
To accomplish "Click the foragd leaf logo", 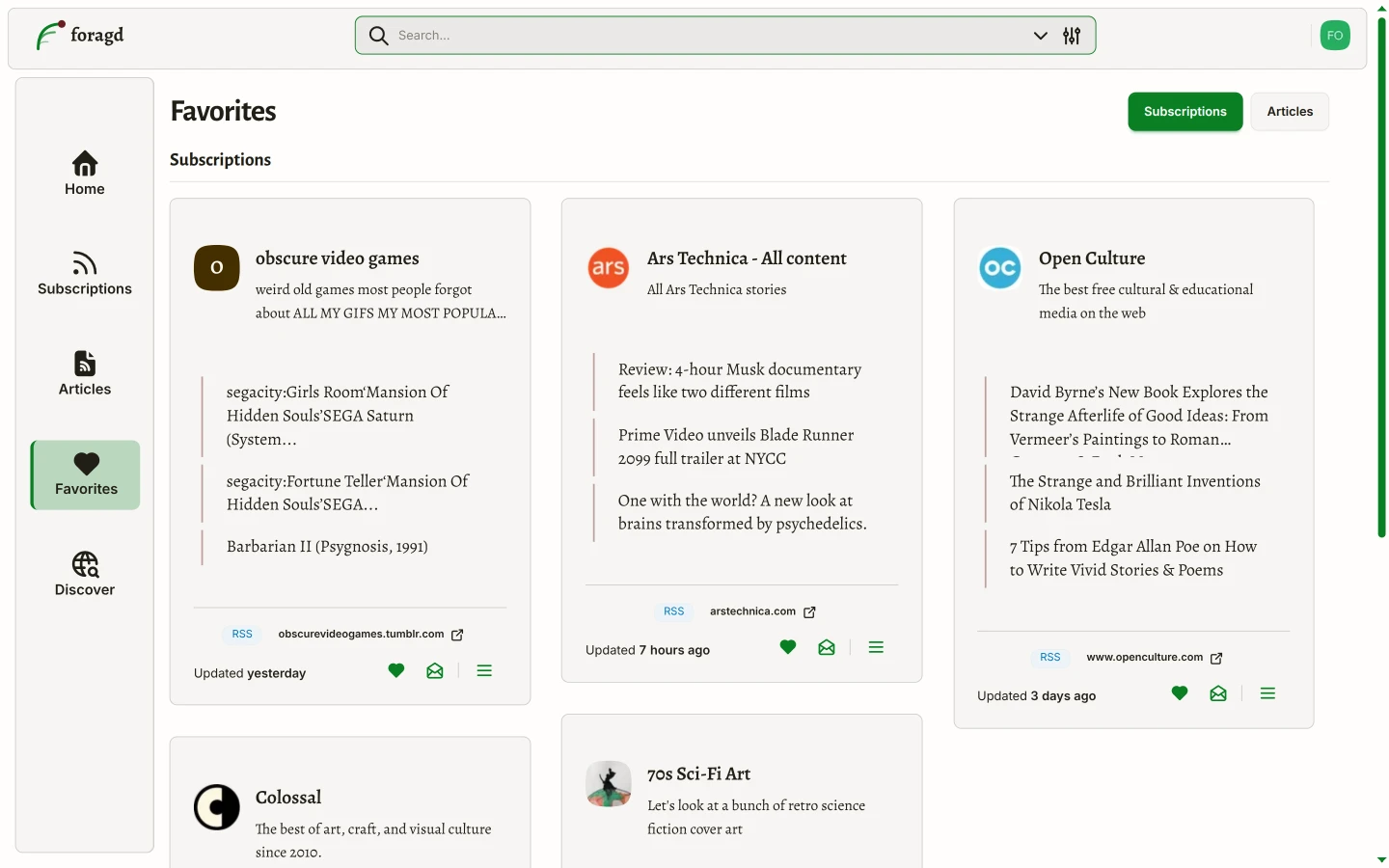I will [49, 36].
